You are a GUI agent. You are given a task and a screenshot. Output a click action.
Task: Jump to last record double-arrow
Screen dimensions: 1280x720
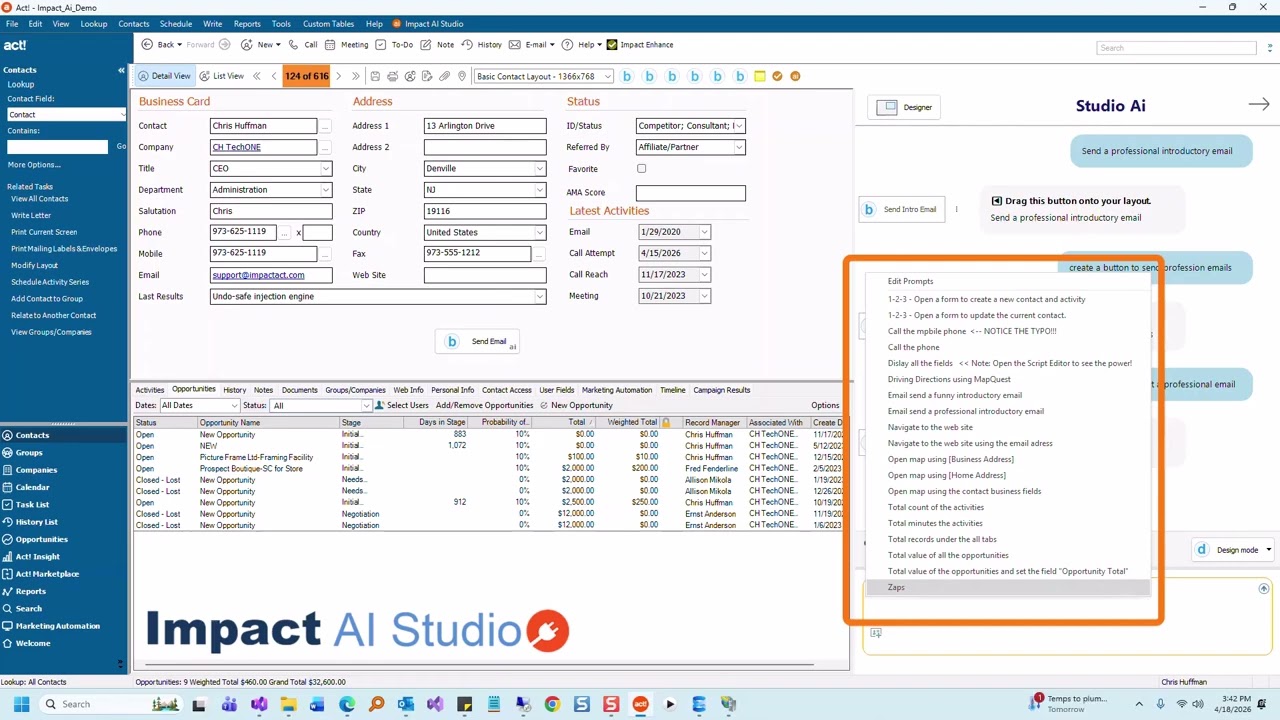coord(355,76)
